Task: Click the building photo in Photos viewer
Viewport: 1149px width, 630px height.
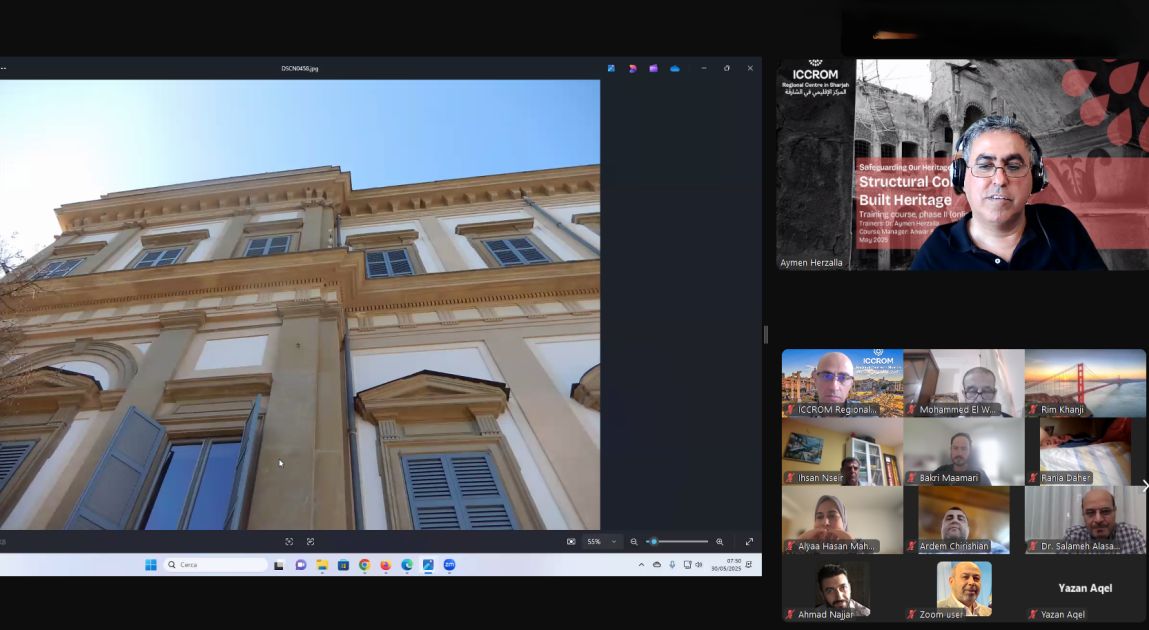Action: (300, 304)
